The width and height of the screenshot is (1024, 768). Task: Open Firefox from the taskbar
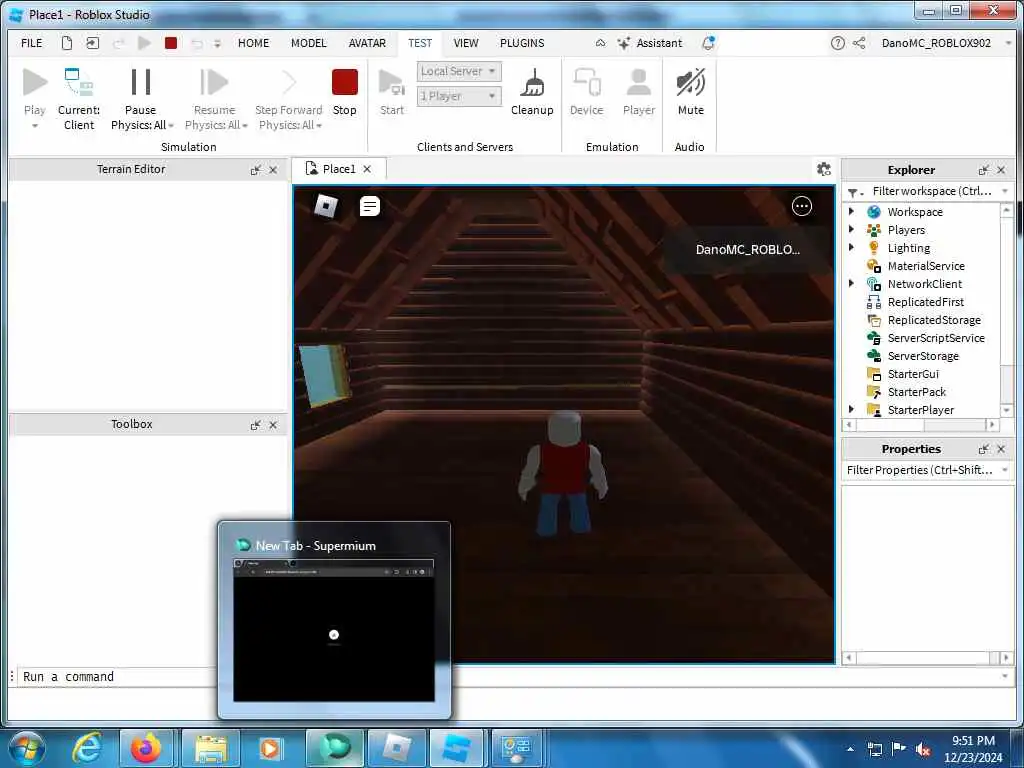[146, 748]
